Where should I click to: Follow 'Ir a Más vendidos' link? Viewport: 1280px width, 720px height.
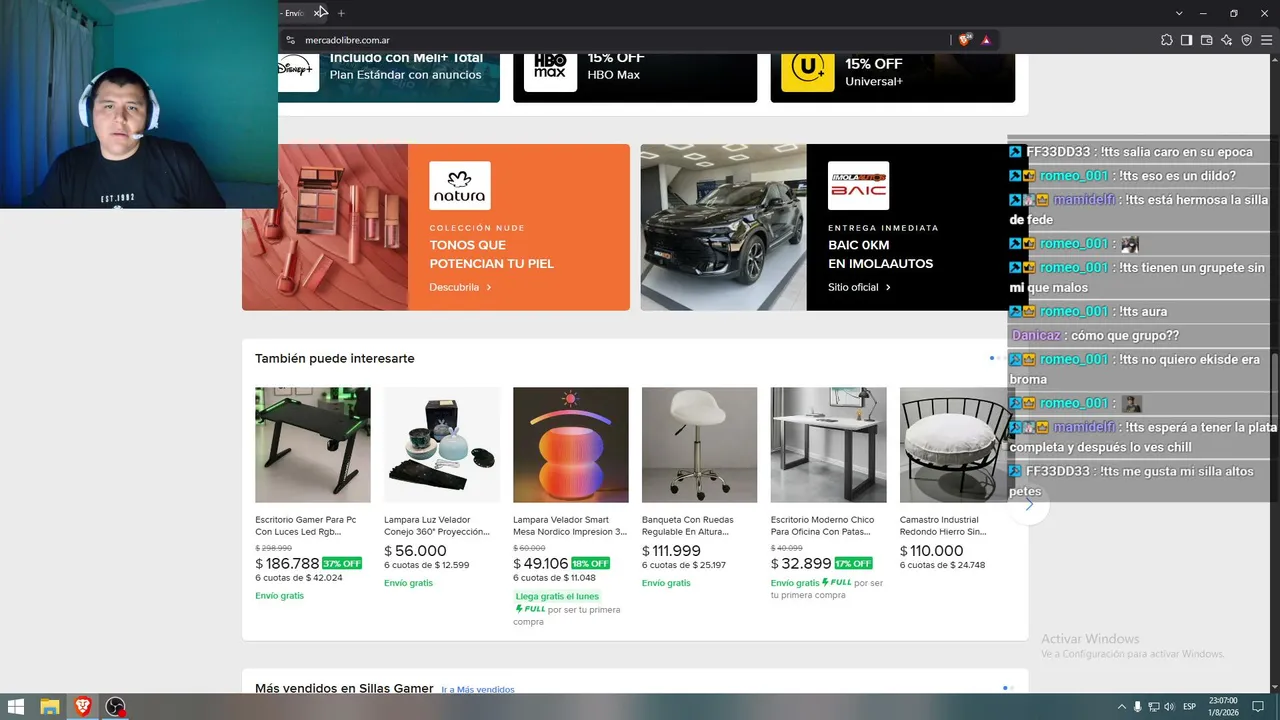tap(478, 690)
